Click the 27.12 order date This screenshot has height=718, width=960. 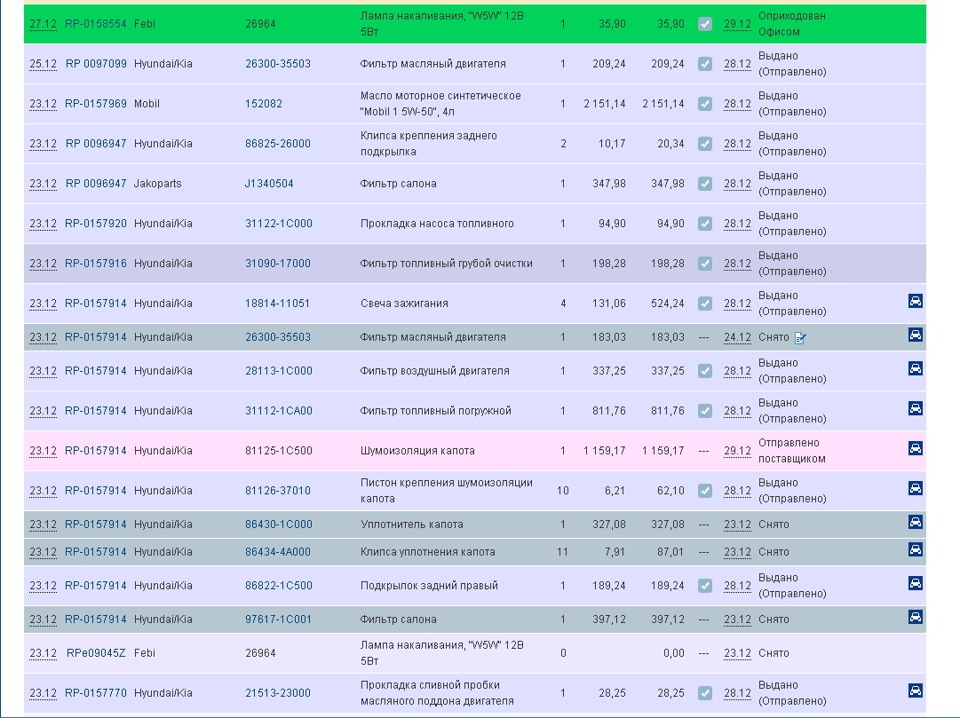coord(43,24)
